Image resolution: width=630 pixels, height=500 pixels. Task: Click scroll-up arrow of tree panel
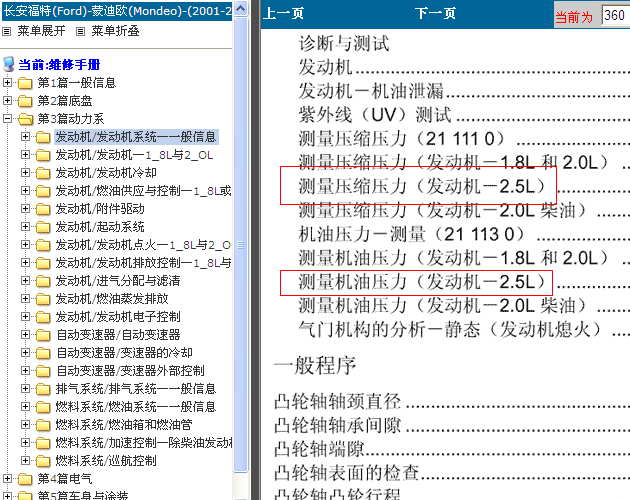point(240,8)
